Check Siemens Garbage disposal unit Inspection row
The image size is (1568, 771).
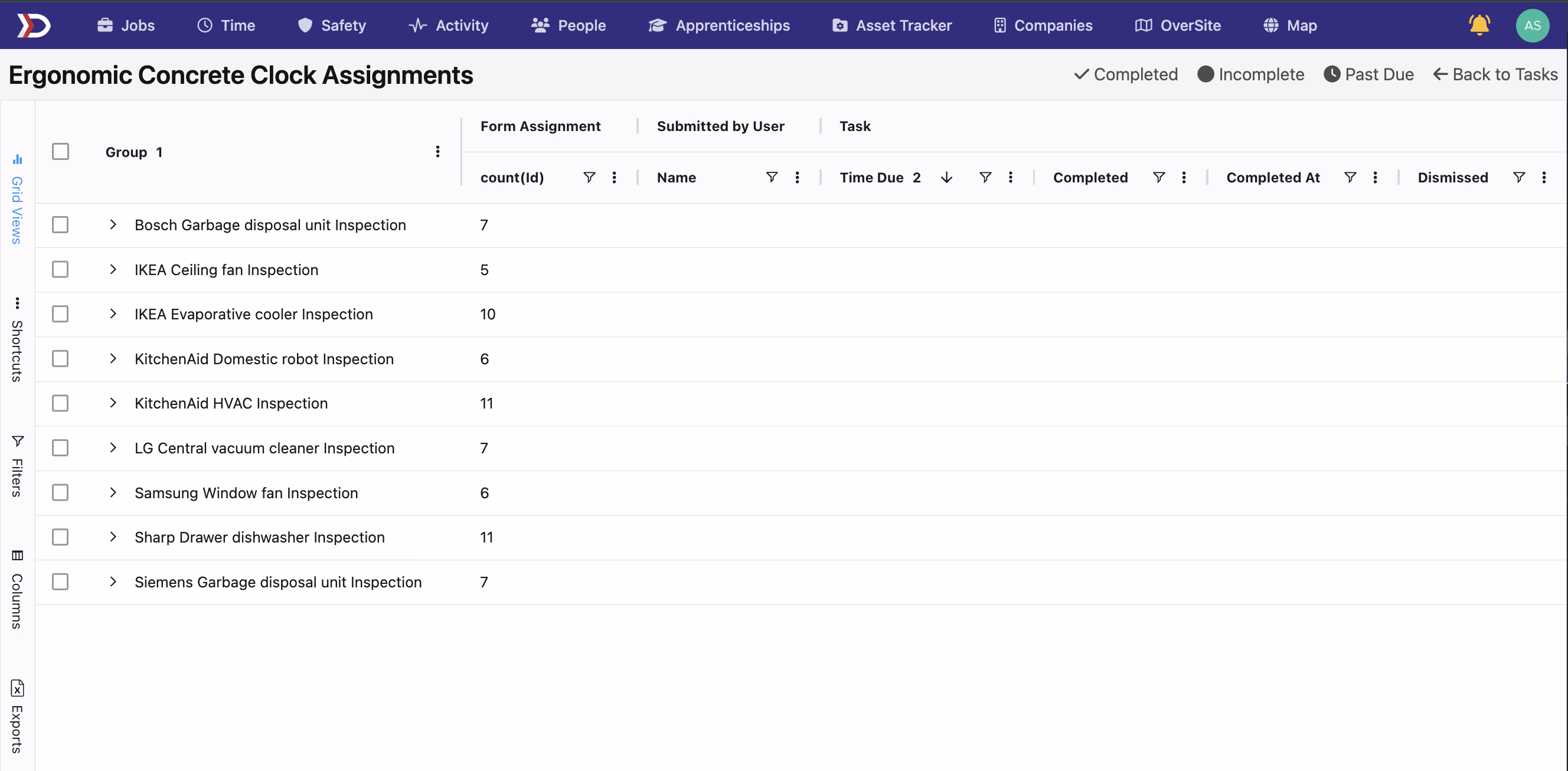tap(60, 581)
